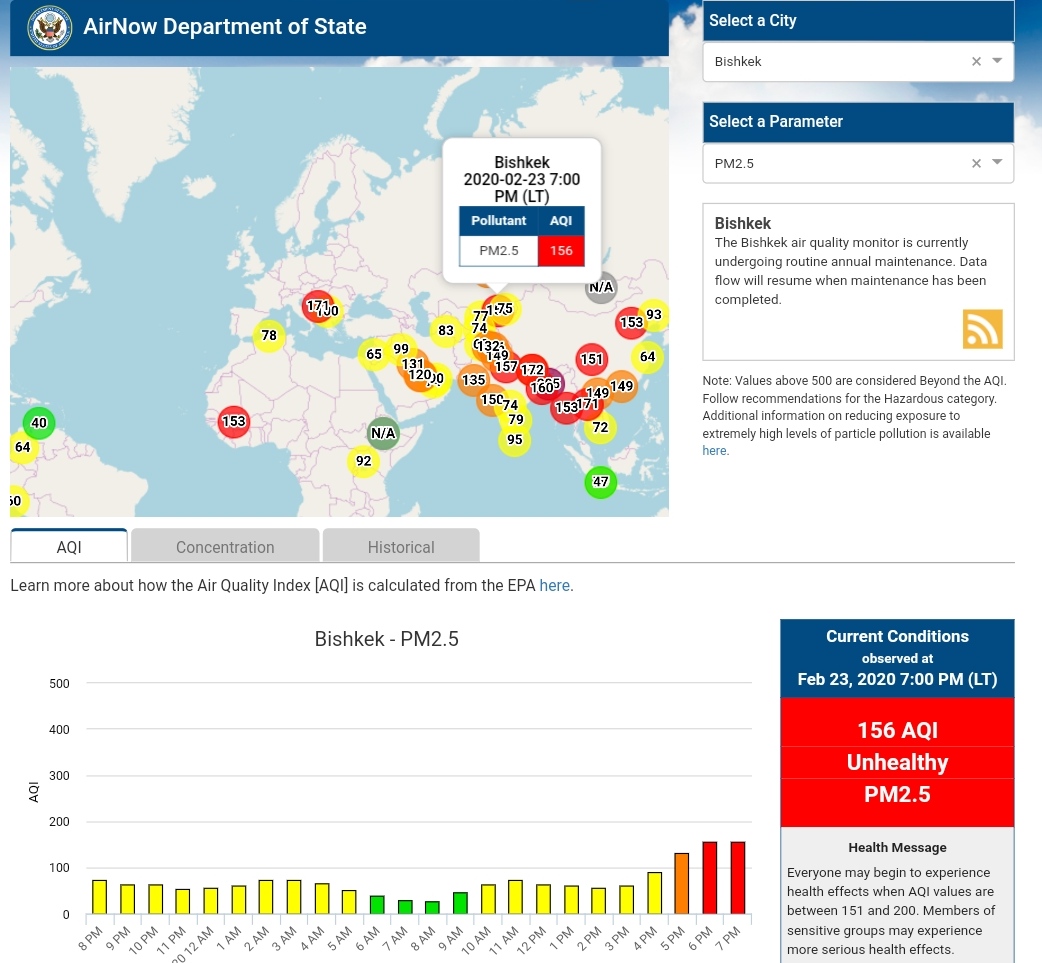Click the gray N/A marker in Africa
1042x963 pixels.
click(383, 433)
